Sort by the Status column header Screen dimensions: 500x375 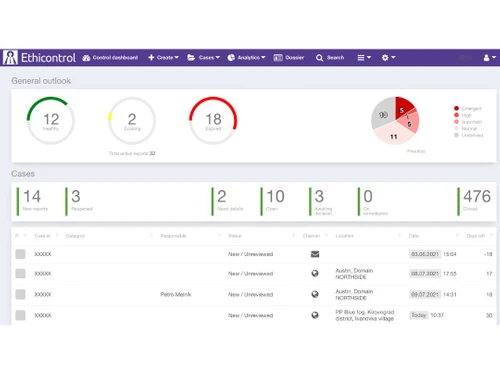(235, 236)
